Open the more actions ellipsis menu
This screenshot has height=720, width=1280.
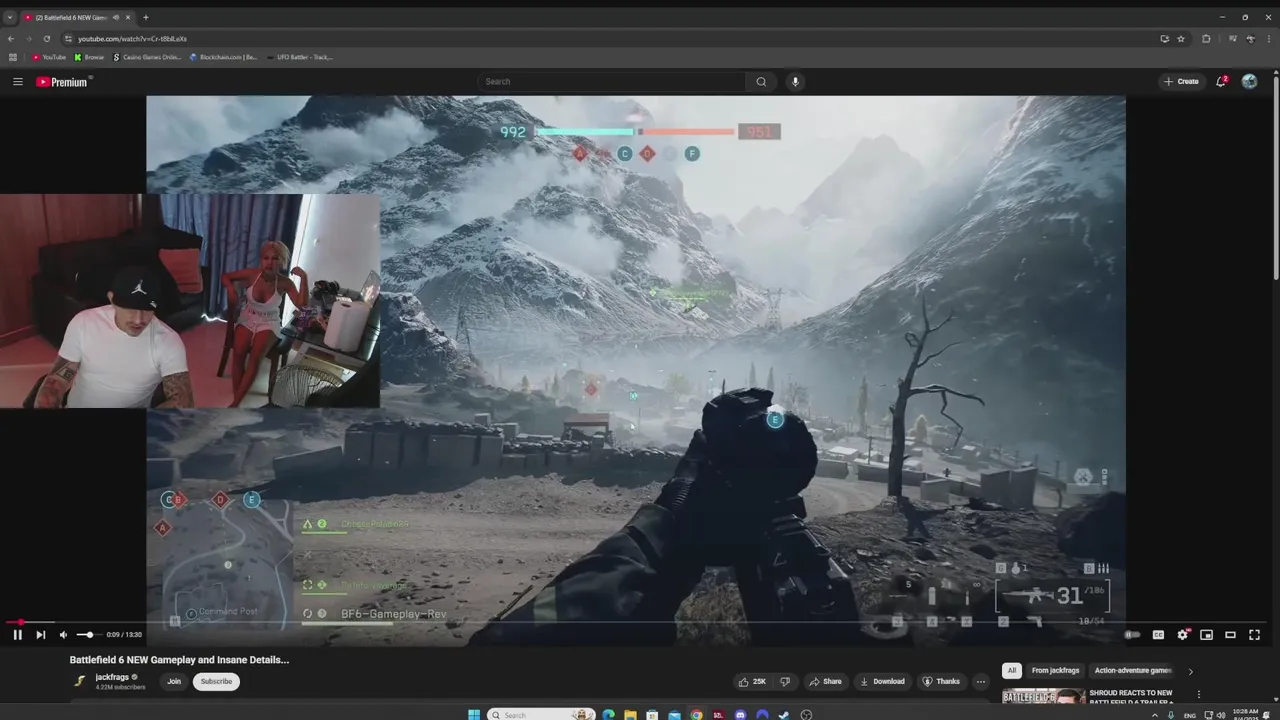(x=981, y=681)
